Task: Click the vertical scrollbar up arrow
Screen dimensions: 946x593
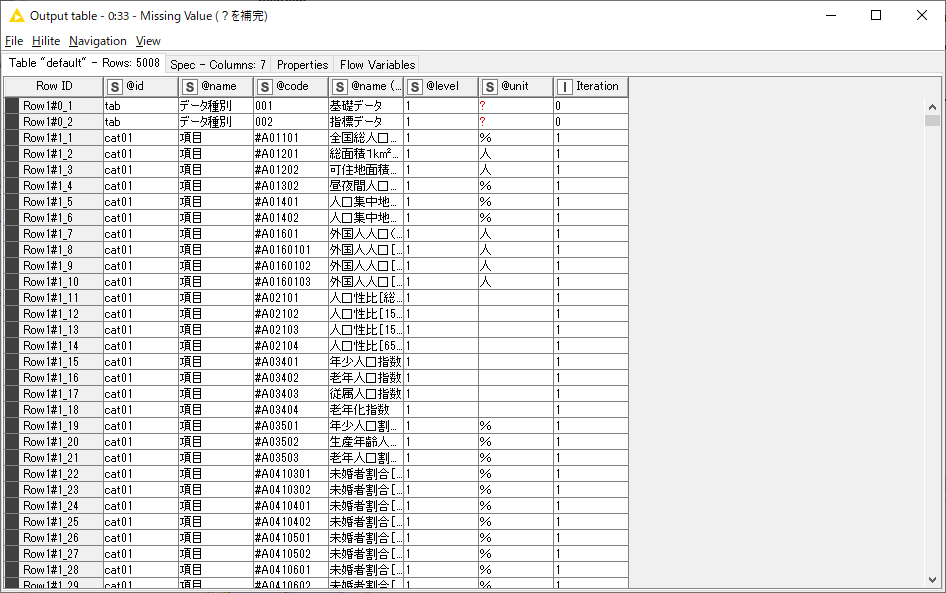Action: point(932,107)
